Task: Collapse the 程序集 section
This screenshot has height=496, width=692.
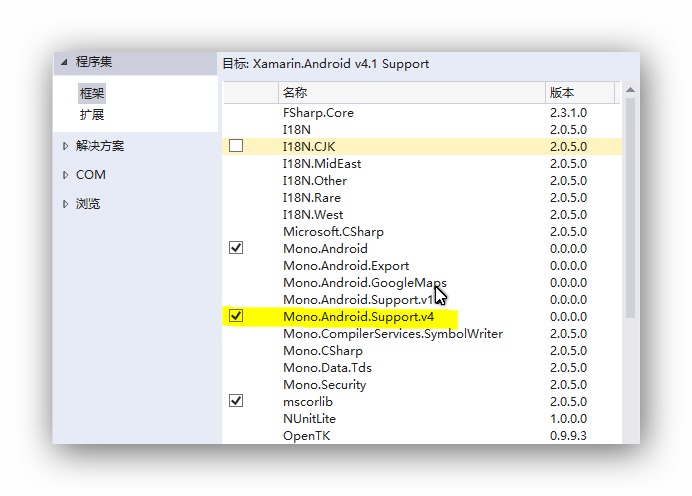Action: (64, 62)
